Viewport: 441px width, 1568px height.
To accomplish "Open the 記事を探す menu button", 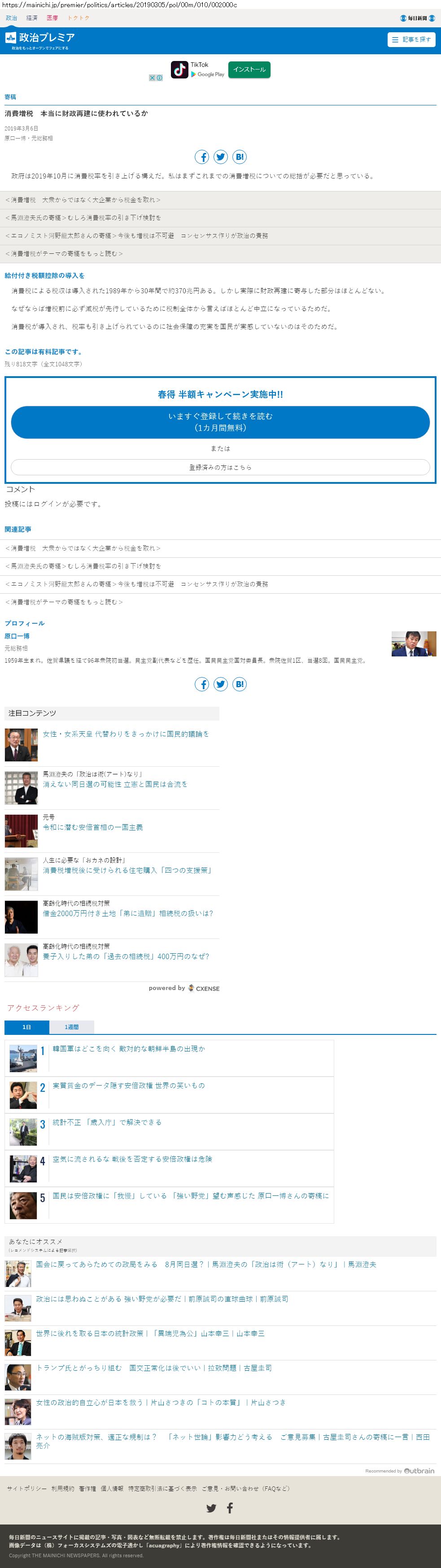I will (412, 39).
